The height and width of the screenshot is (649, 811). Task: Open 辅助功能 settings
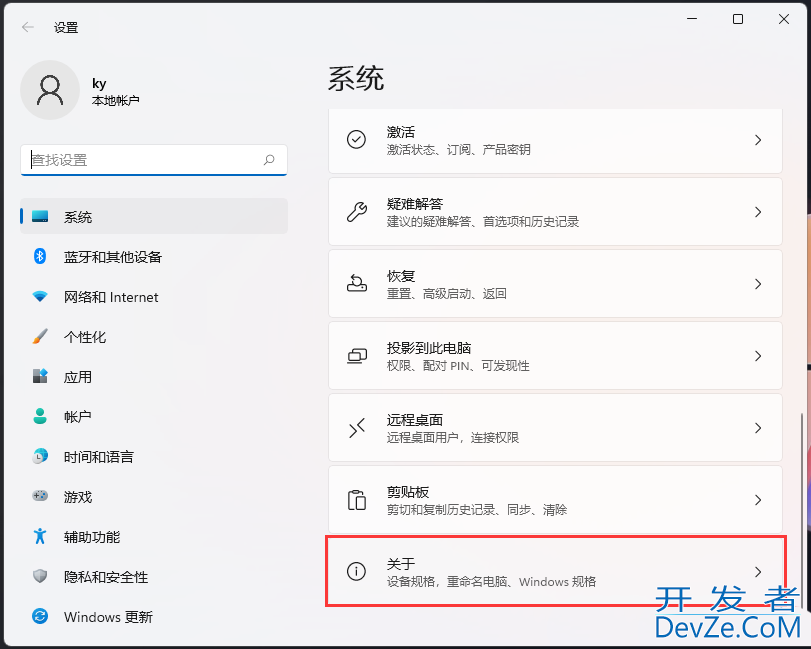pos(154,536)
